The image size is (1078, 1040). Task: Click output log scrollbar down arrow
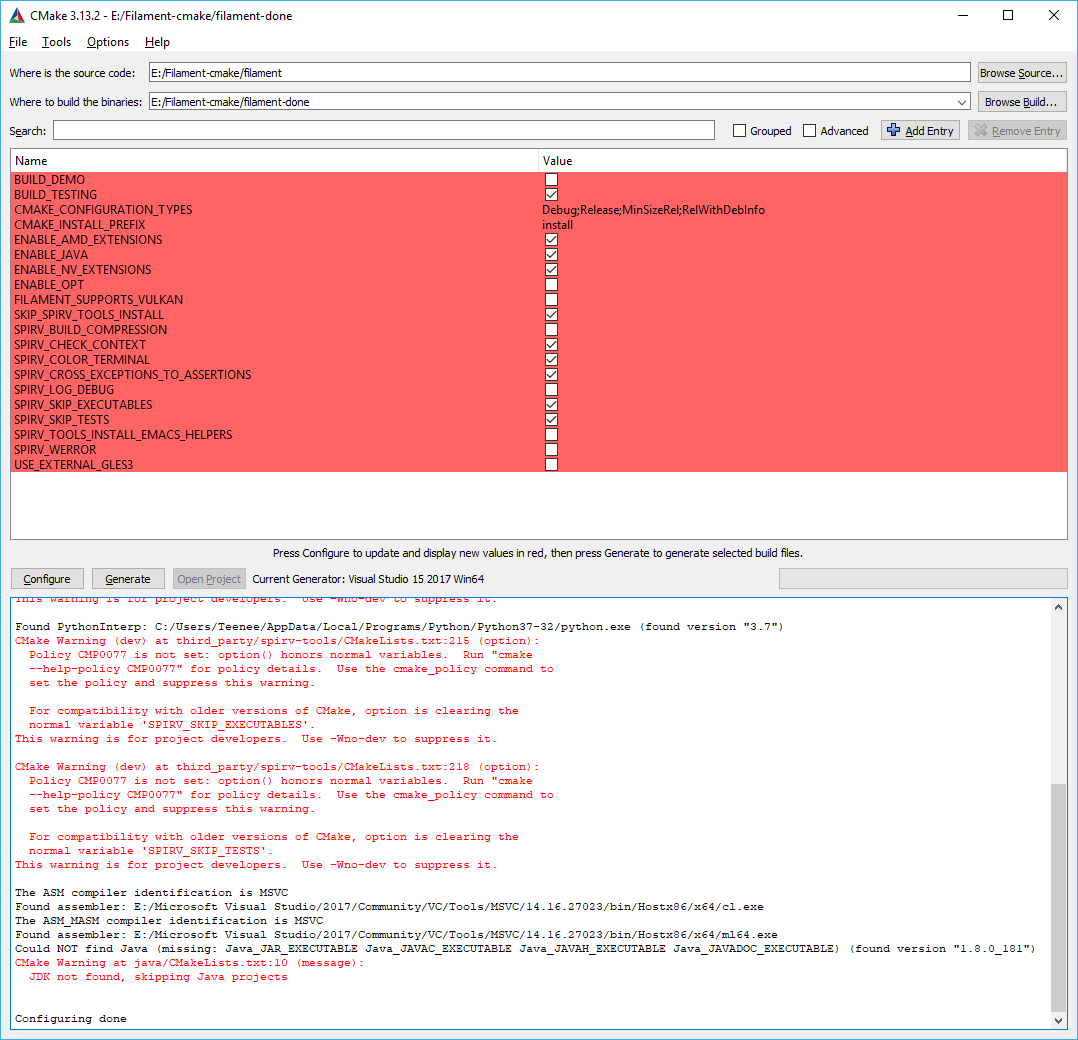pyautogui.click(x=1058, y=1021)
